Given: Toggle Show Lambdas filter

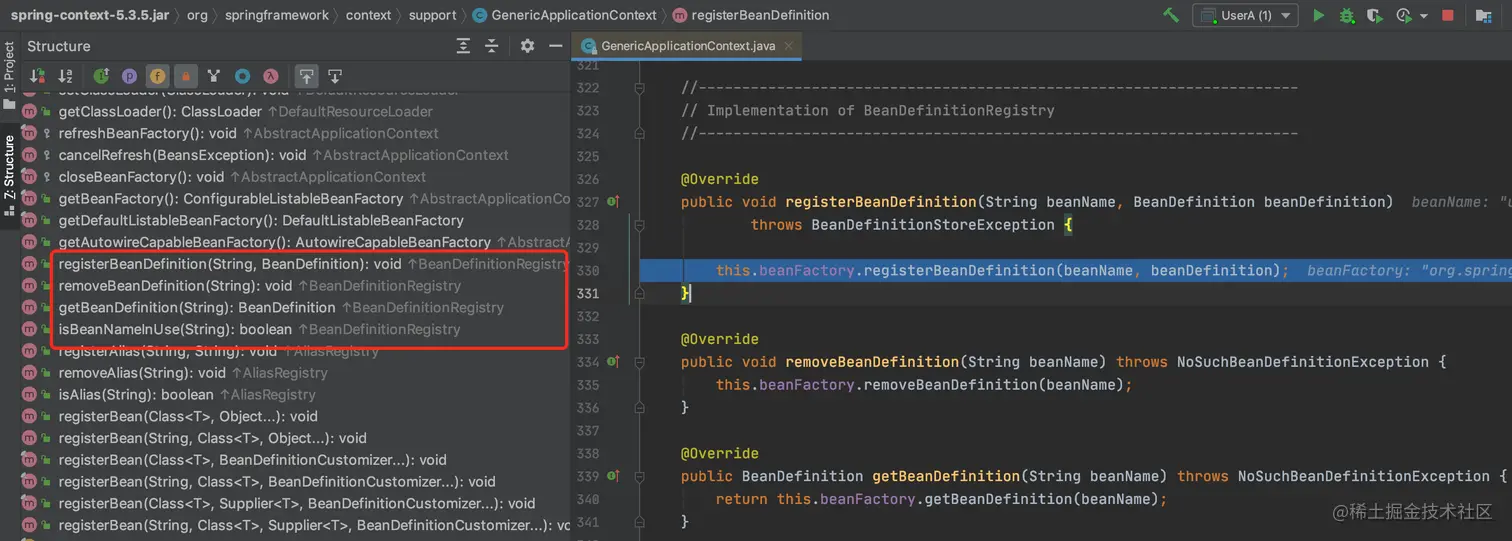Looking at the screenshot, I should (x=270, y=76).
